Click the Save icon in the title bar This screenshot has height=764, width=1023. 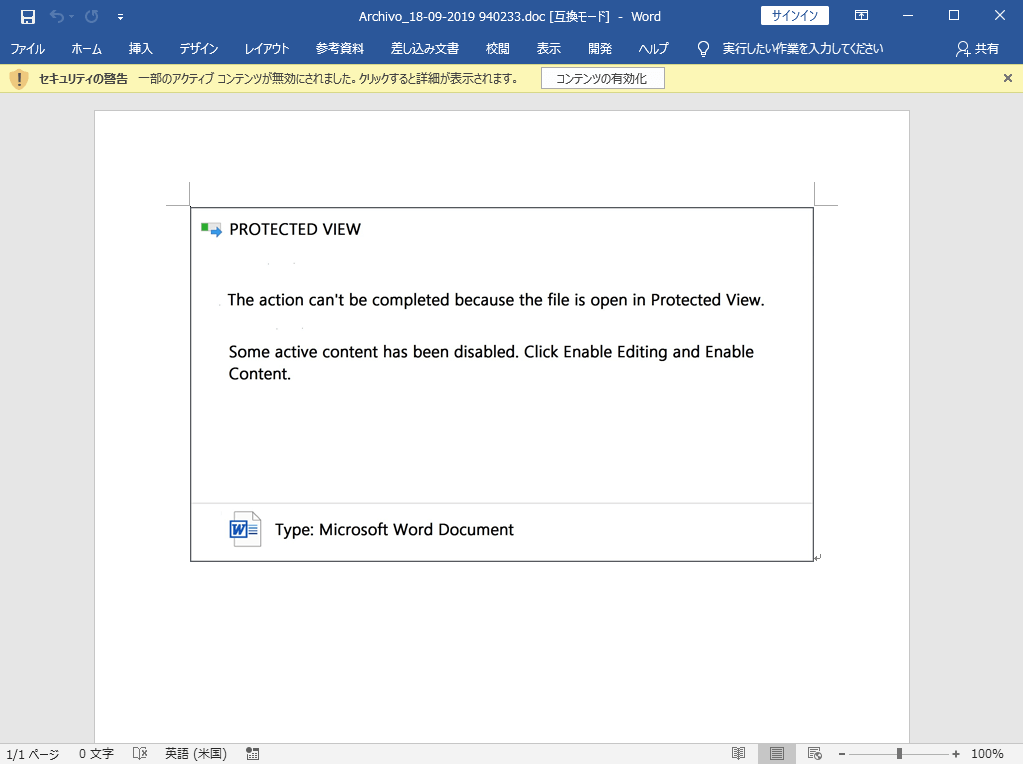tap(27, 16)
